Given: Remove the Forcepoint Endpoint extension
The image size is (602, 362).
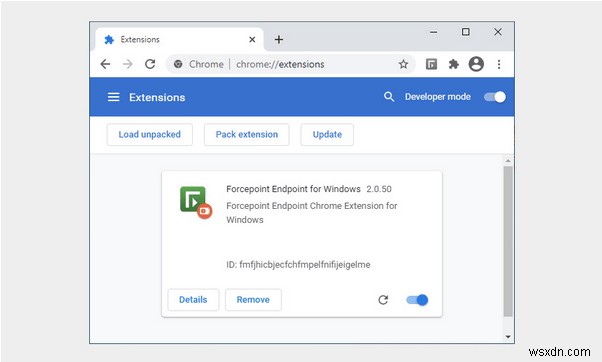Looking at the screenshot, I should coord(253,299).
